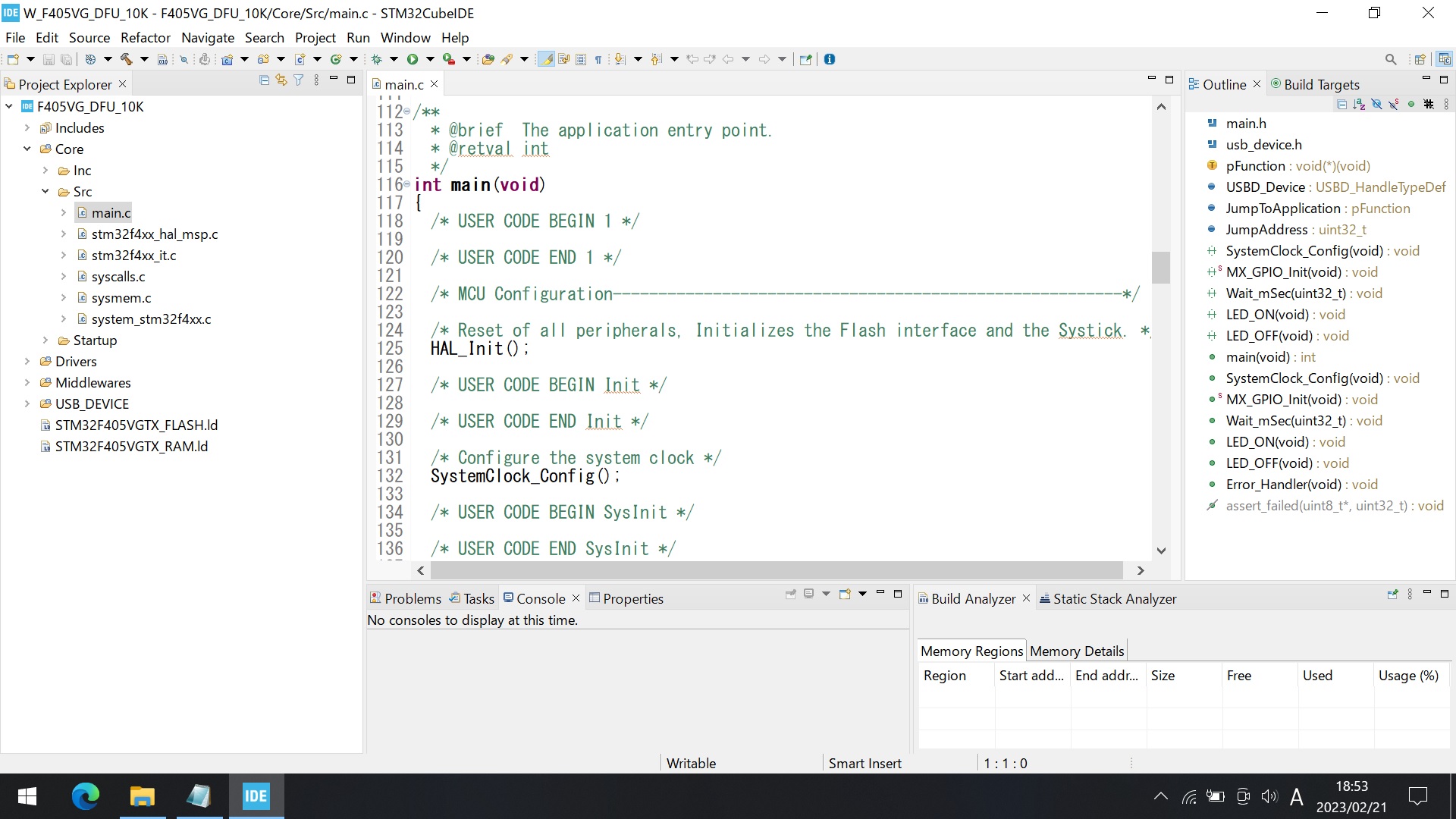This screenshot has height=819, width=1456.
Task: Open Microsoft Edge from taskbar
Action: tap(85, 796)
